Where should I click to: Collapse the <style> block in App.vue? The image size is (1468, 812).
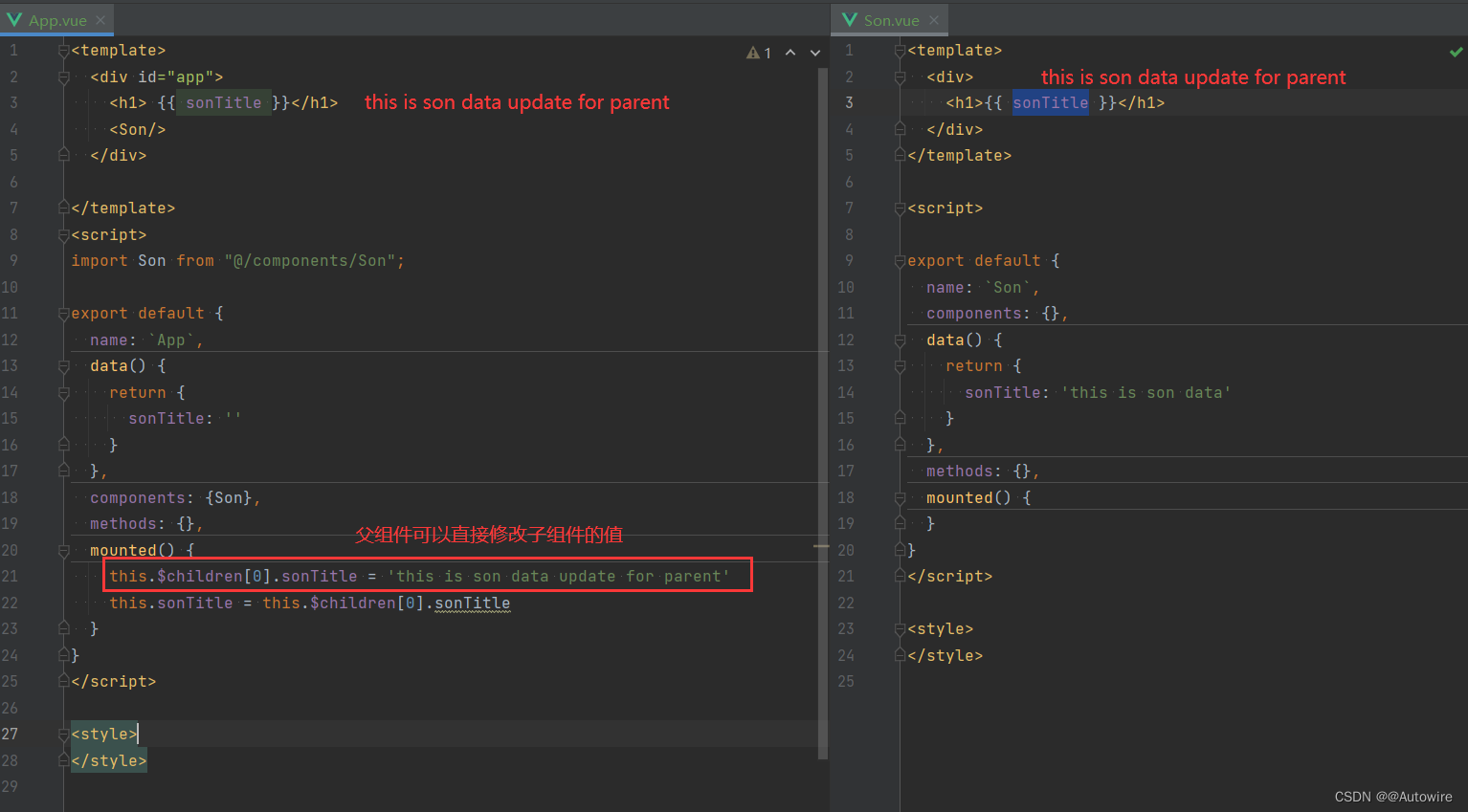click(63, 734)
